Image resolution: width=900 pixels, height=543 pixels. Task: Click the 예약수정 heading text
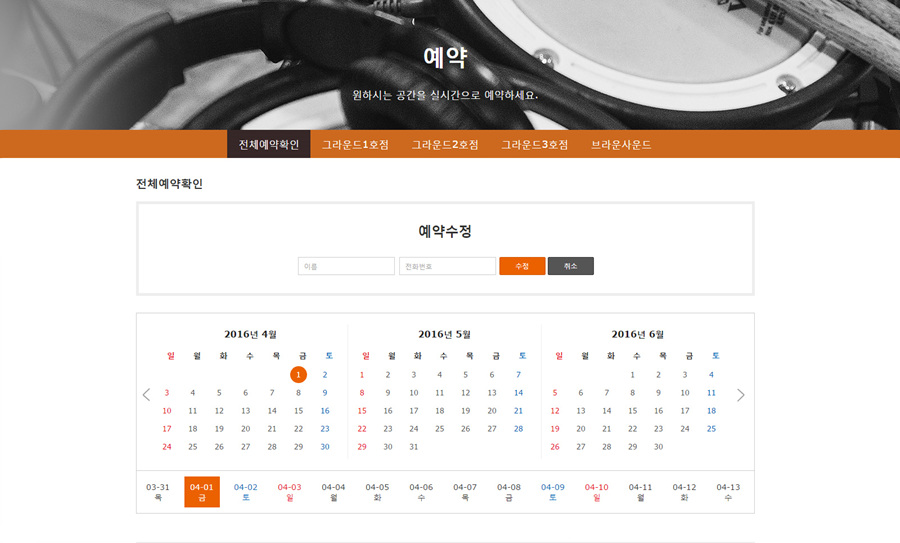pos(445,231)
